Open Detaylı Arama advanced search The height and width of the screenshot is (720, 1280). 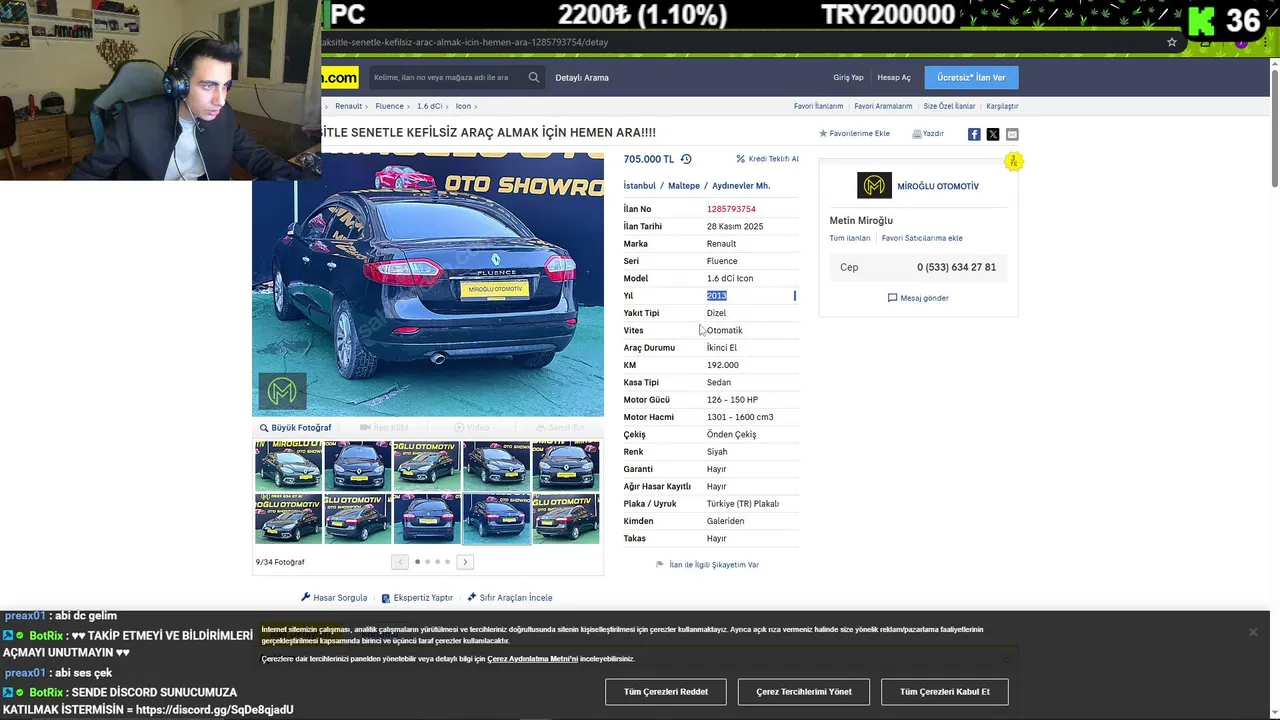coord(582,77)
